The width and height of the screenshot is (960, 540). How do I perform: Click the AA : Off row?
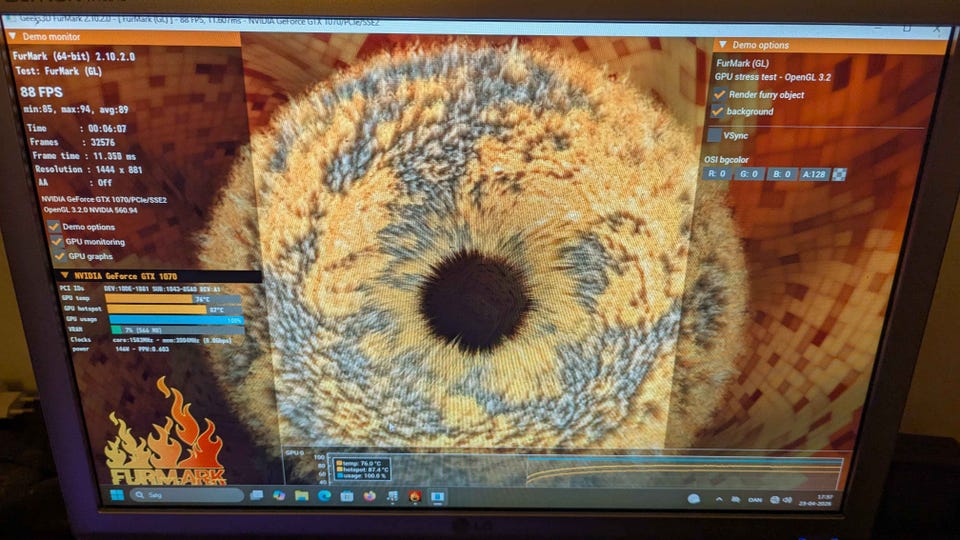[x=75, y=182]
